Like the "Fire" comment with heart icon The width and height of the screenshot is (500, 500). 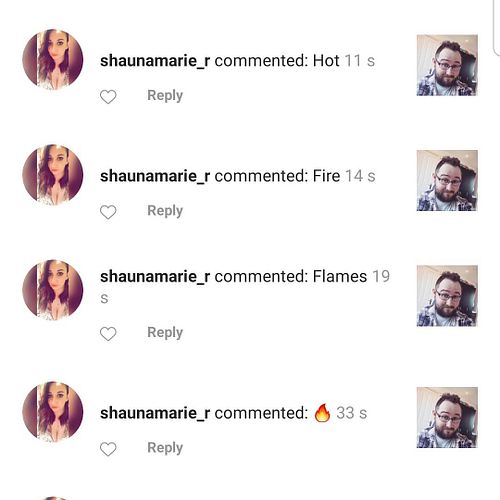click(108, 212)
